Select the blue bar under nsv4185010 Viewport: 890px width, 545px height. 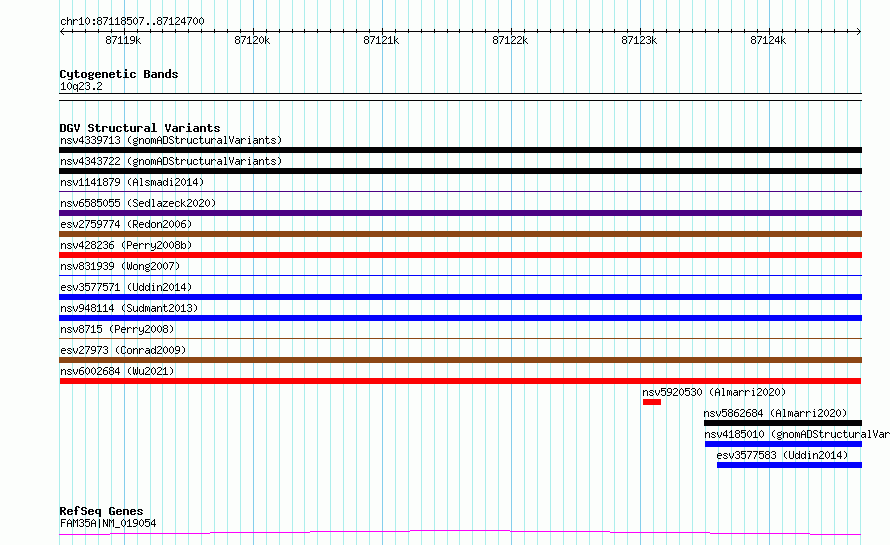(x=783, y=444)
